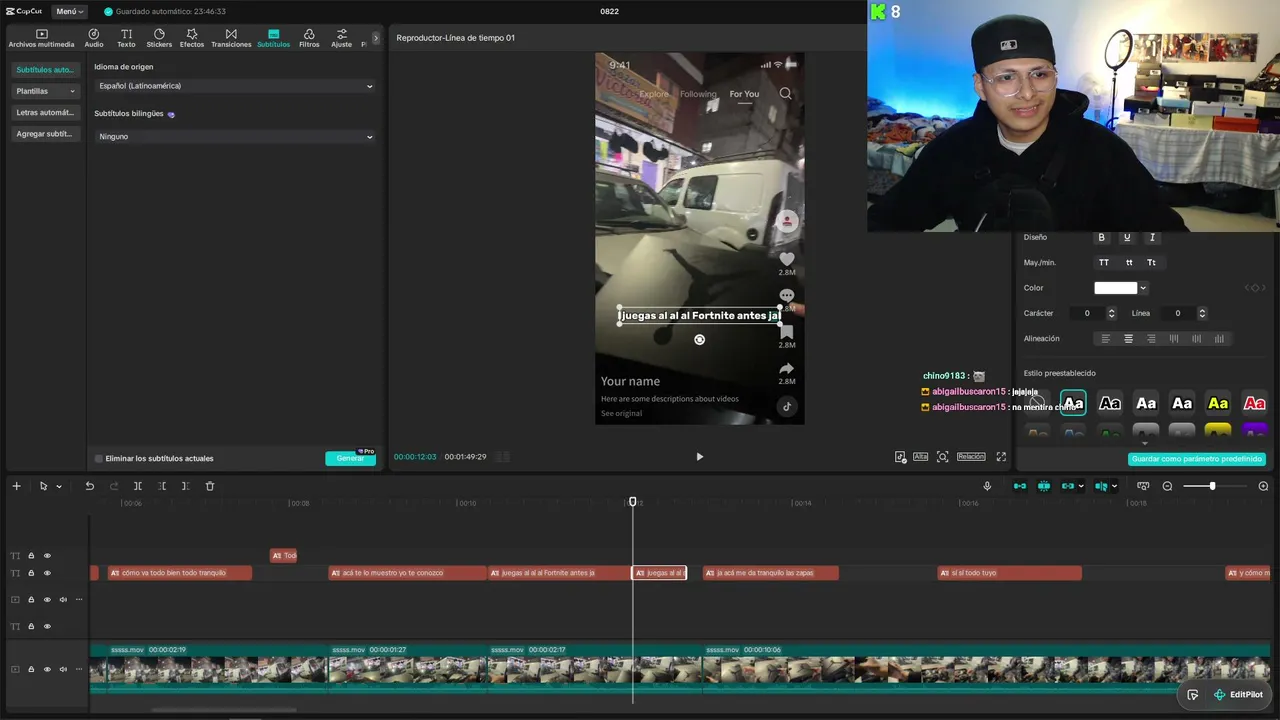
Task: Select the red Aa preset style
Action: pos(1254,403)
